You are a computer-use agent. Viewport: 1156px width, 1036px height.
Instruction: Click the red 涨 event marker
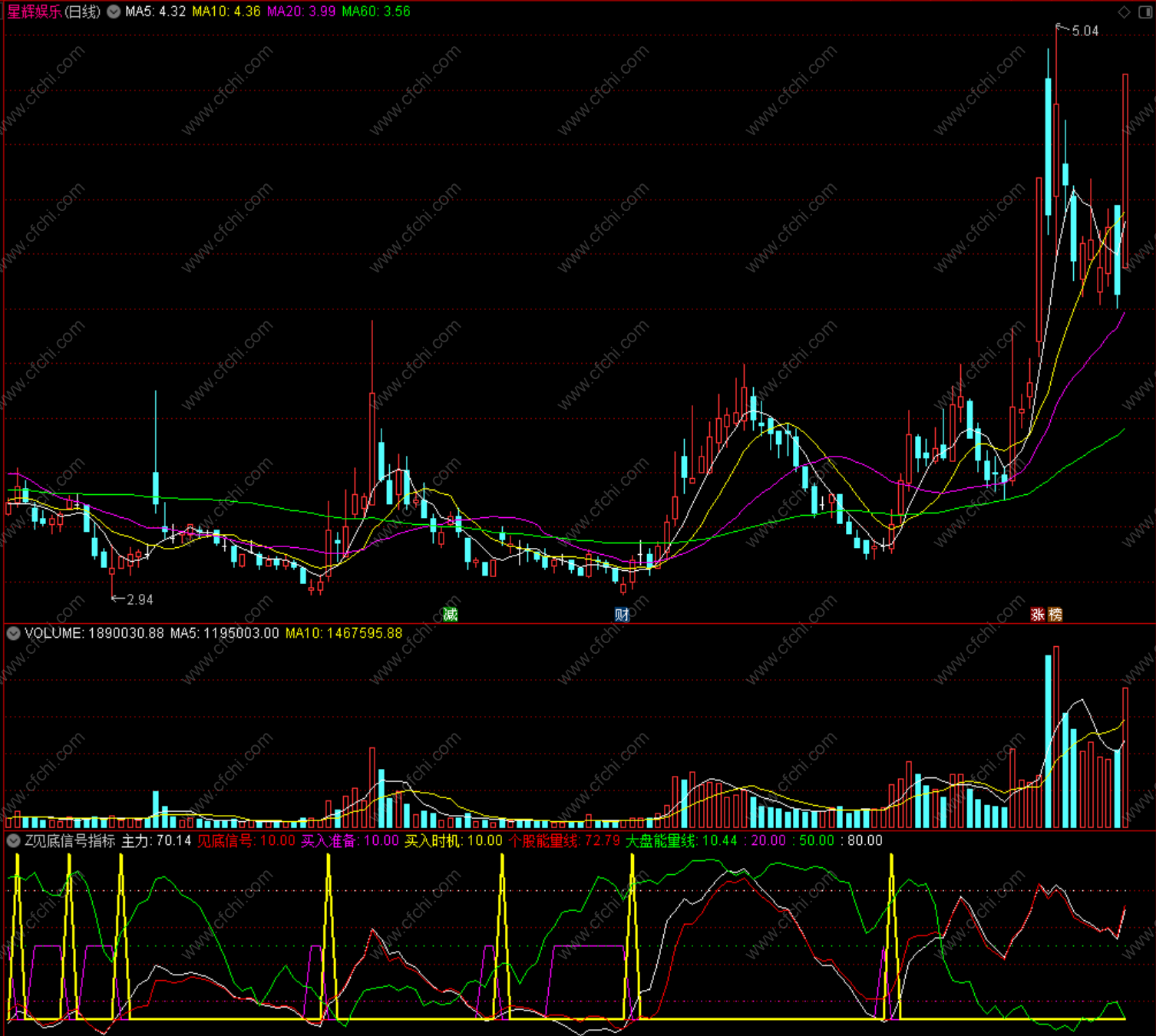1038,614
